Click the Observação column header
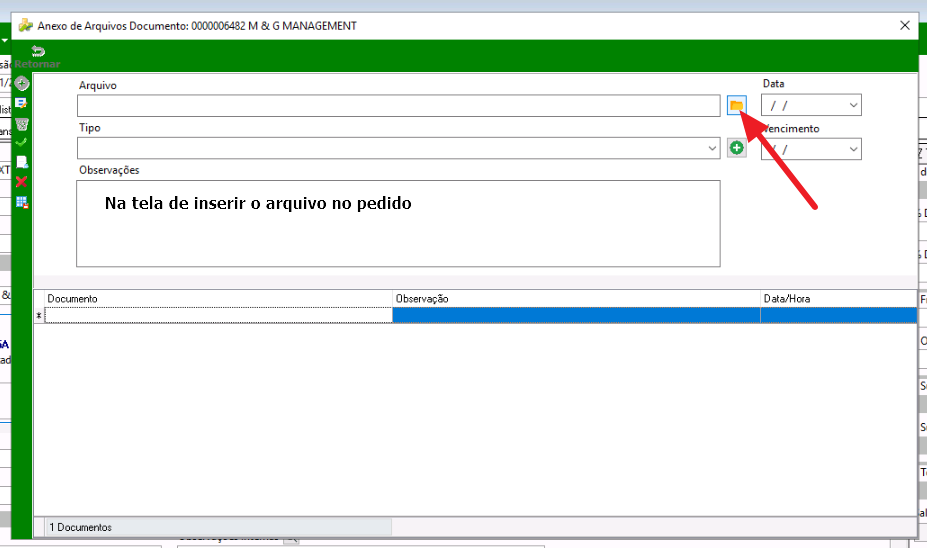Screen dimensions: 927x548 pos(576,299)
